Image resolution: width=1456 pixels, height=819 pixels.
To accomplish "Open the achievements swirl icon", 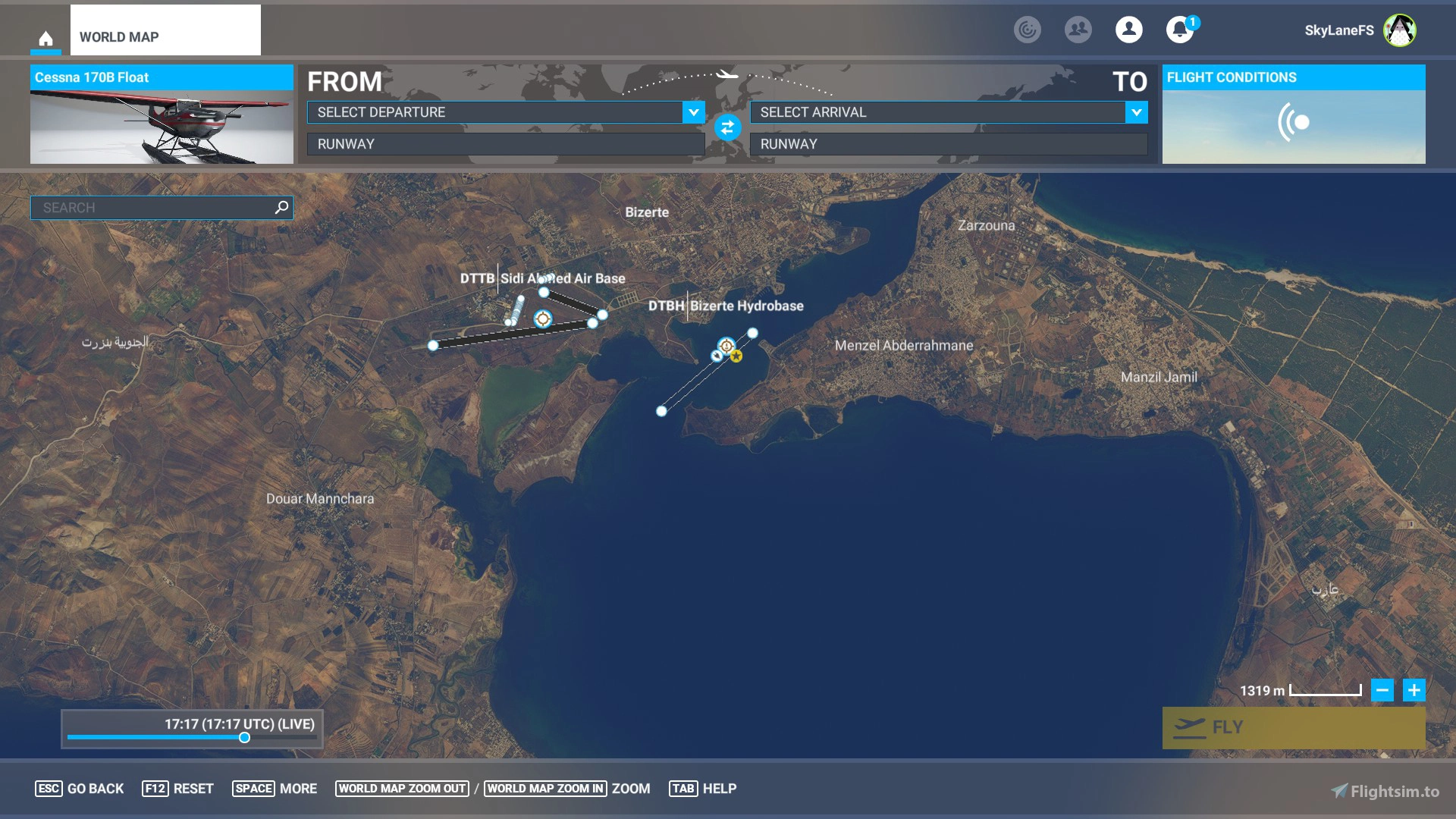I will (1028, 30).
